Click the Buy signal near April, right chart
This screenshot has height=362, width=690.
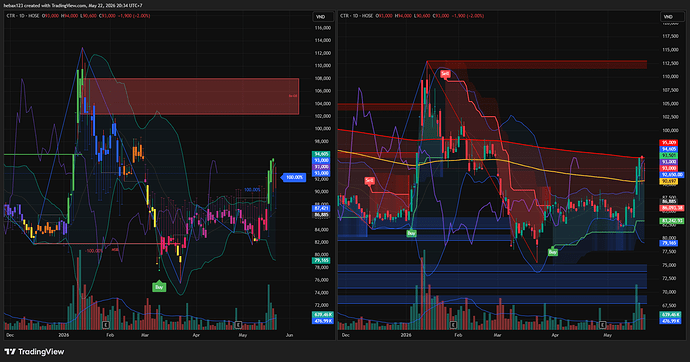click(x=553, y=252)
